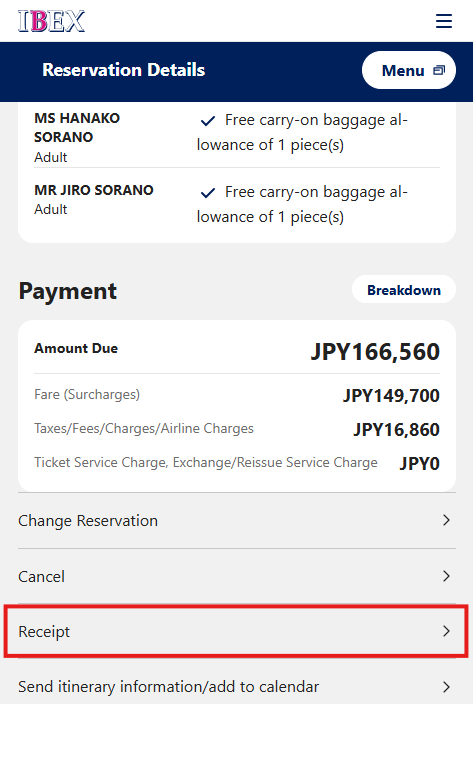The image size is (473, 760).
Task: Click passenger MR JIRO SORANO
Action: 94,190
